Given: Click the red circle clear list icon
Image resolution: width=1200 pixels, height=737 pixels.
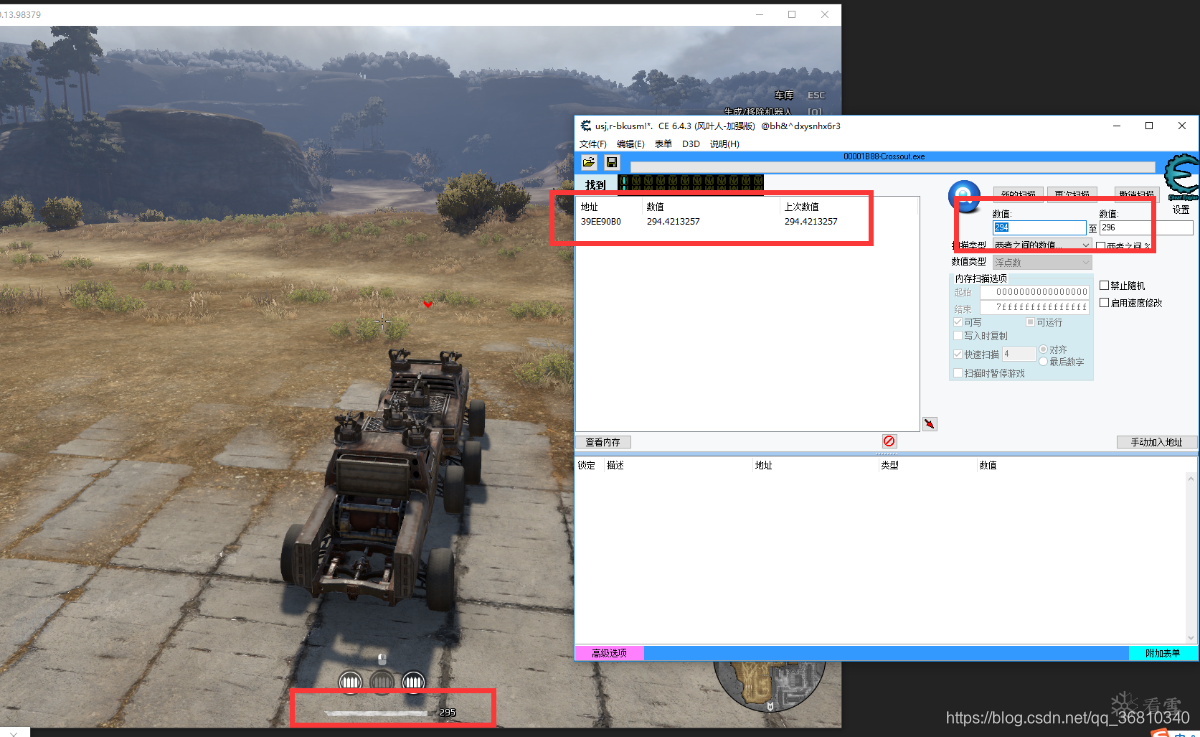Looking at the screenshot, I should click(889, 441).
